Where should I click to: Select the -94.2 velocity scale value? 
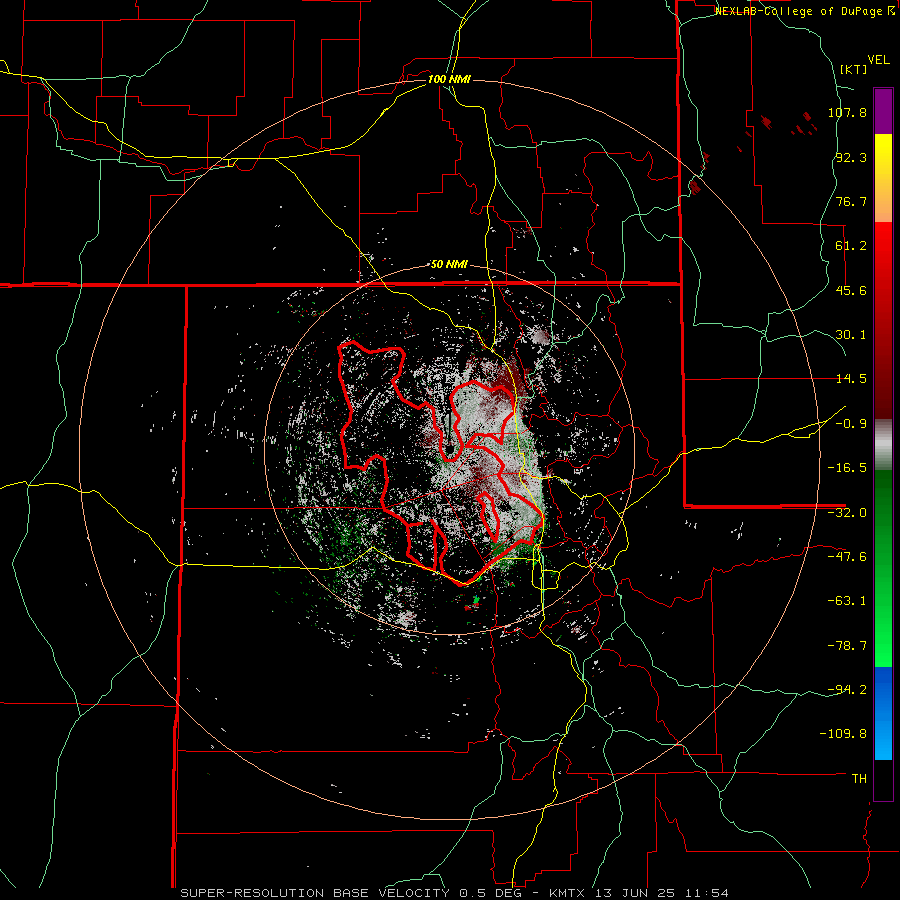[847, 689]
